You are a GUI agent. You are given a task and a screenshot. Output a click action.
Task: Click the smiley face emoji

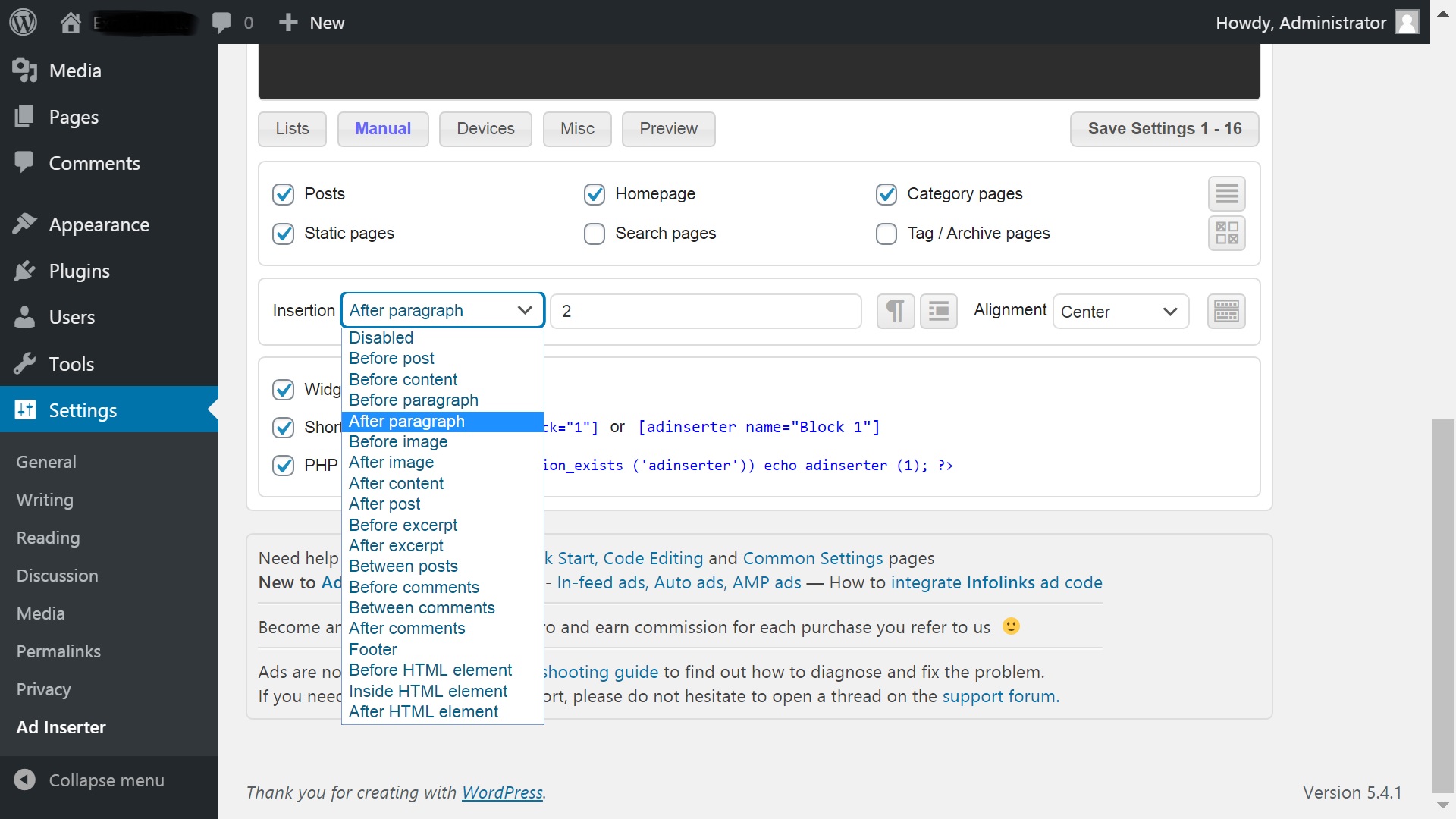pos(1011,626)
